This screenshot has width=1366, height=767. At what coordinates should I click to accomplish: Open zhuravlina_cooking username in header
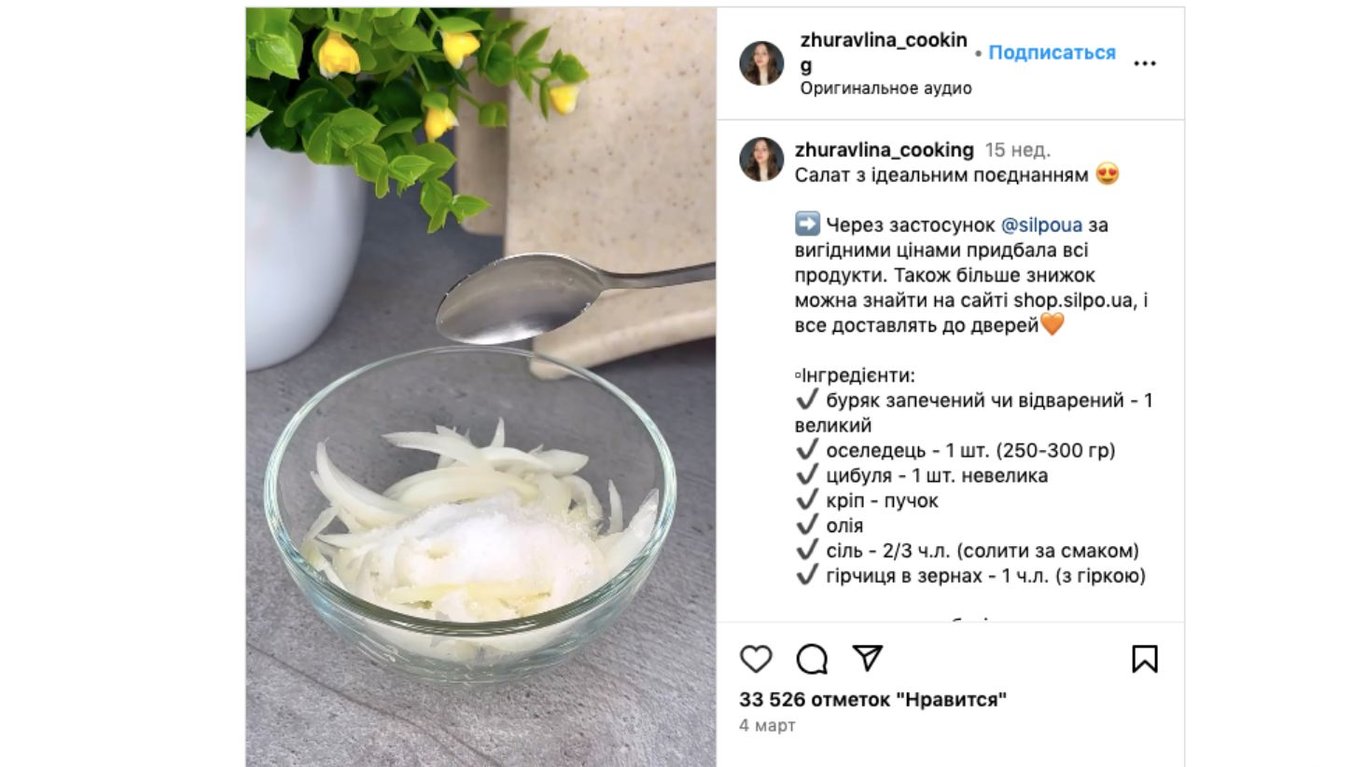pyautogui.click(x=884, y=52)
